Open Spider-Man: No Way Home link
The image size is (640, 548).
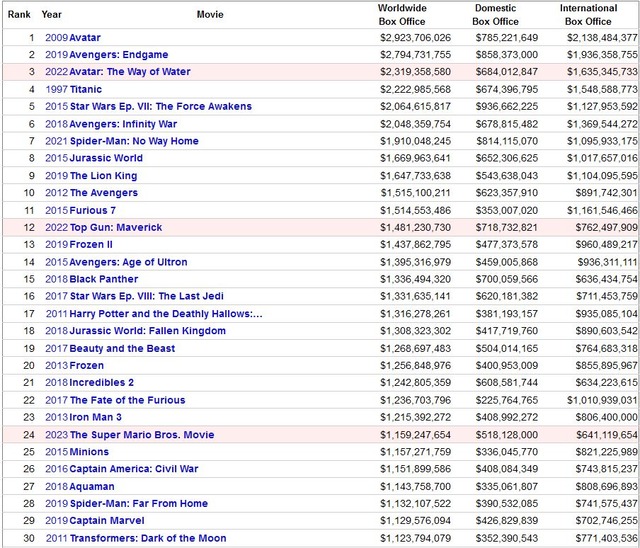coord(134,141)
